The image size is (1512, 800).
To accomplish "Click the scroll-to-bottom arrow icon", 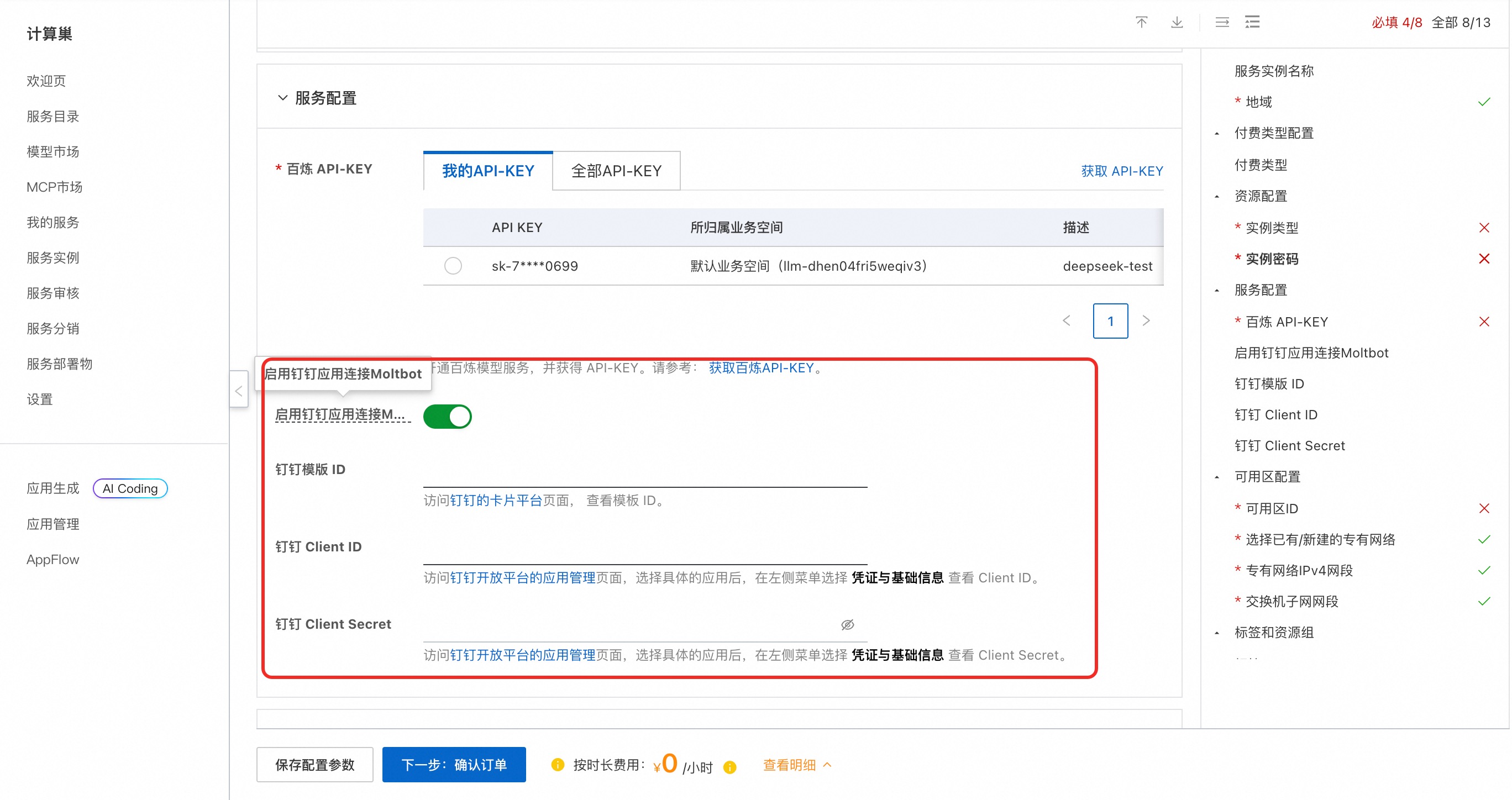I will point(1177,22).
